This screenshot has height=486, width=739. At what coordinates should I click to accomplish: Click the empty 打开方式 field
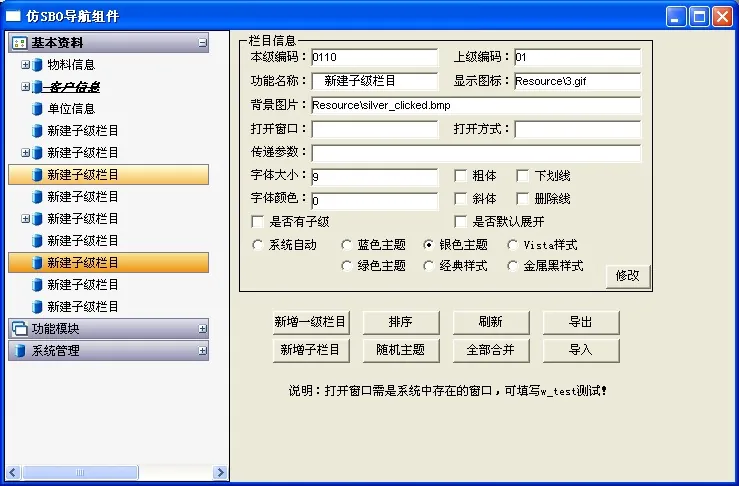(x=578, y=129)
